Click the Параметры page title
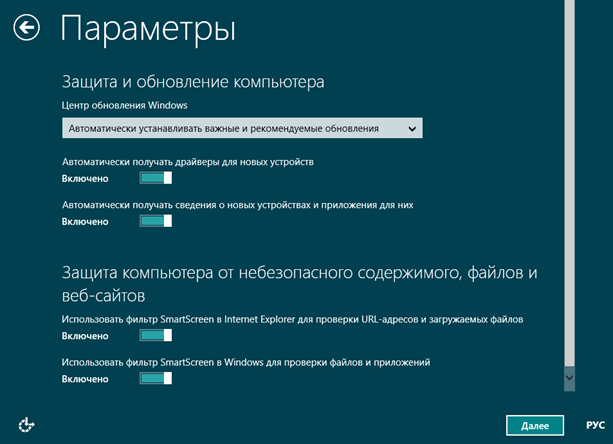This screenshot has height=444, width=613. click(x=148, y=29)
